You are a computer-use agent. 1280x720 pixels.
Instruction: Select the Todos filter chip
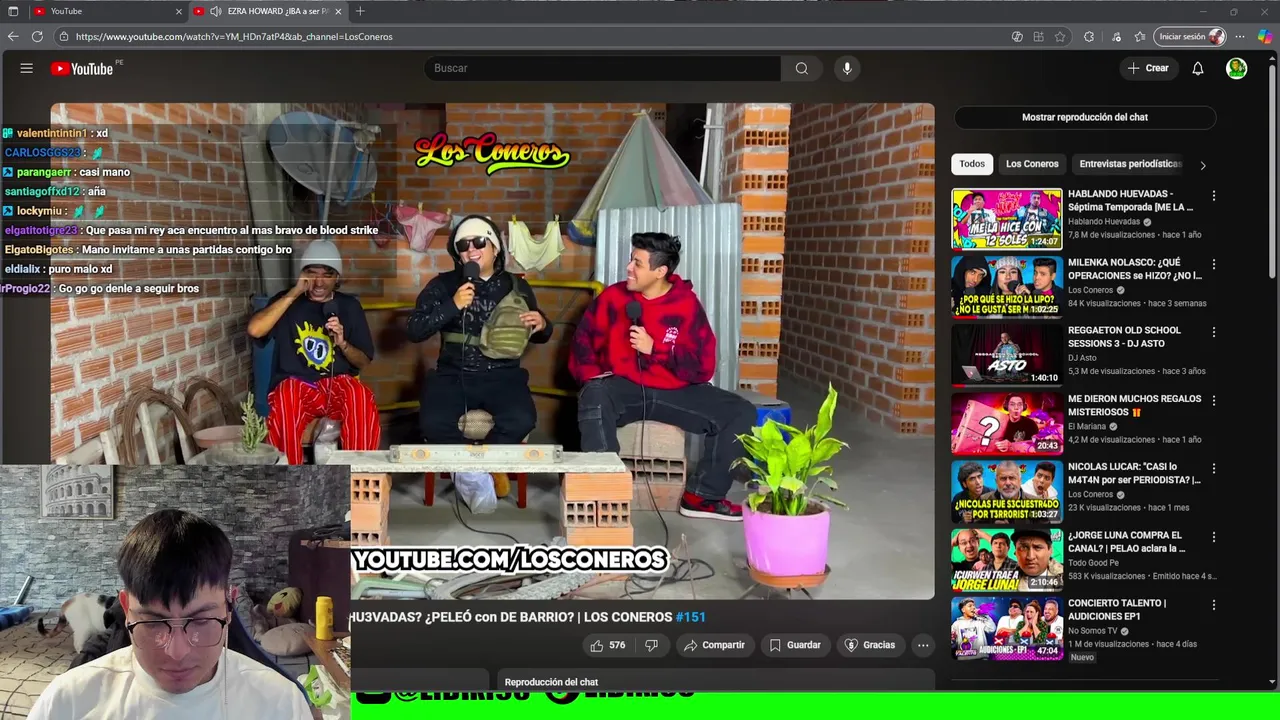[x=972, y=164]
